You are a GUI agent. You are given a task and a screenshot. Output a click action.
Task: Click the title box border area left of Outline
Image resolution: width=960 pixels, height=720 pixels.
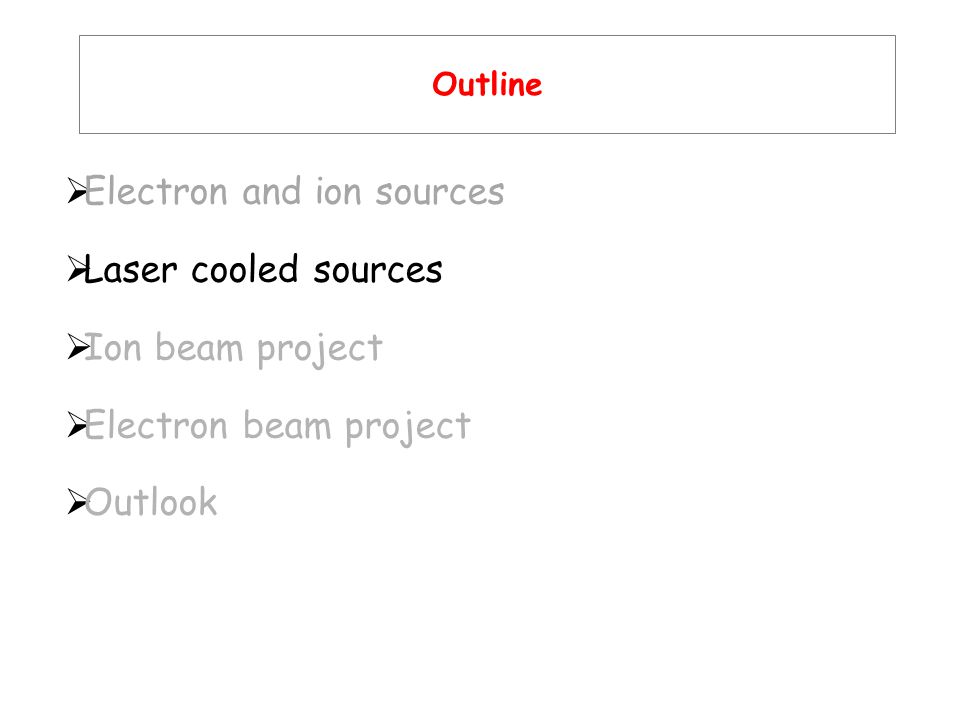[245, 84]
